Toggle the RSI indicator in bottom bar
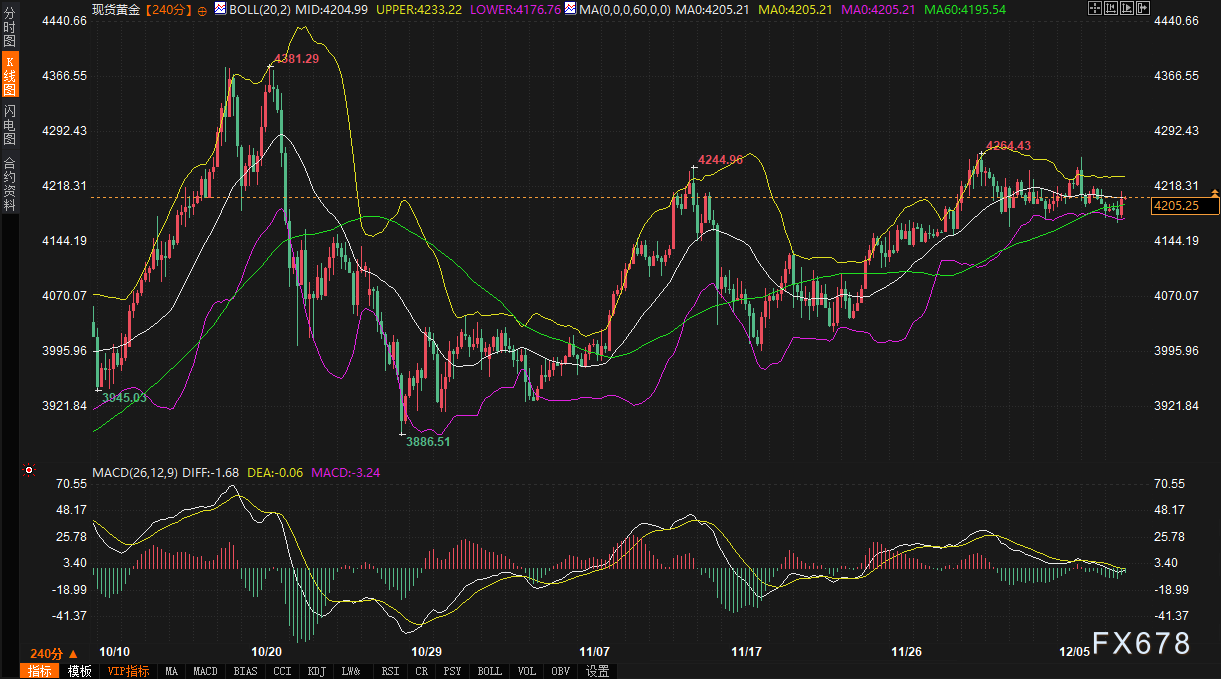This screenshot has height=679, width=1221. 391,671
